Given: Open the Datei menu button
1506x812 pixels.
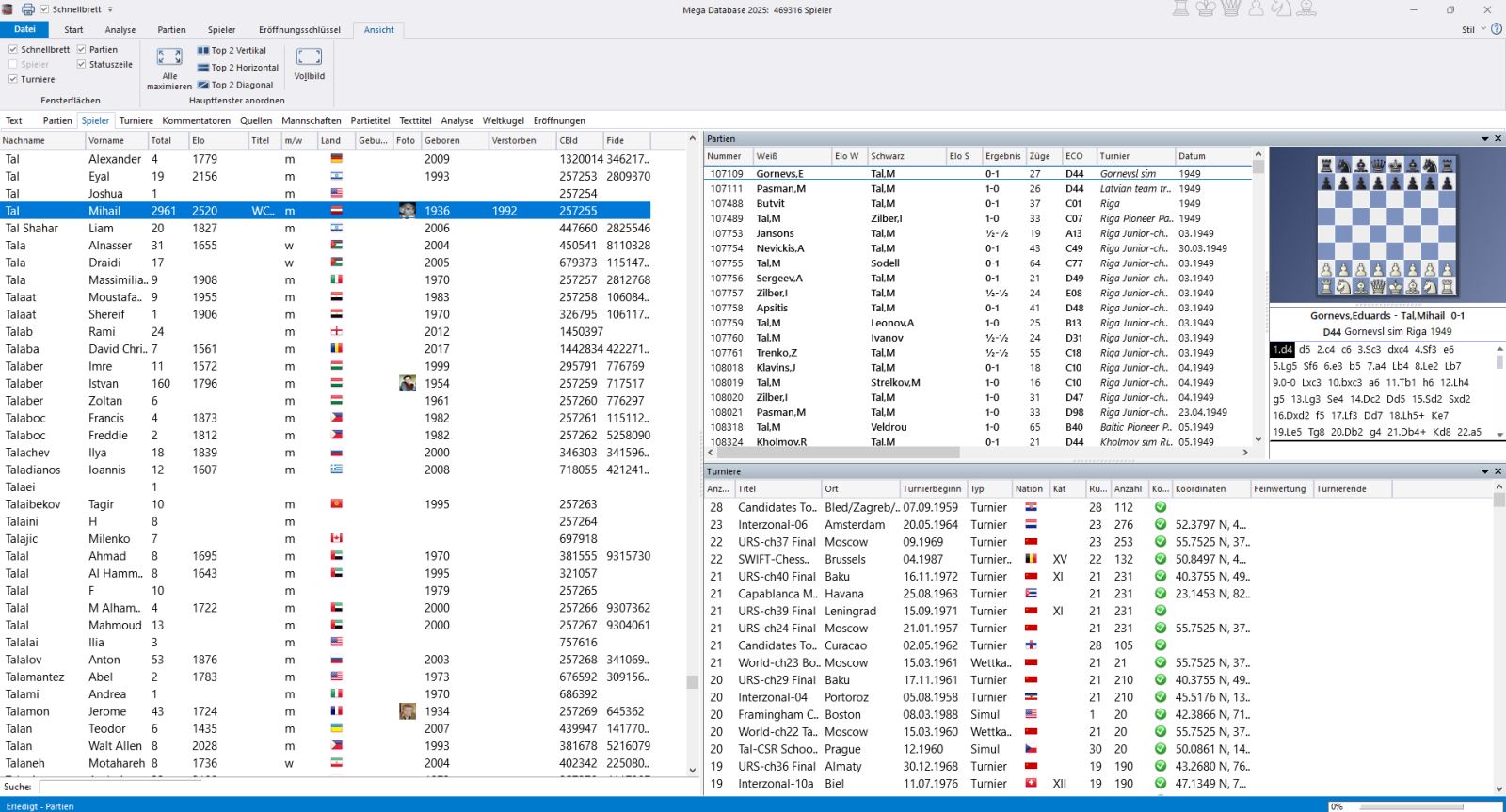Looking at the screenshot, I should pyautogui.click(x=25, y=30).
